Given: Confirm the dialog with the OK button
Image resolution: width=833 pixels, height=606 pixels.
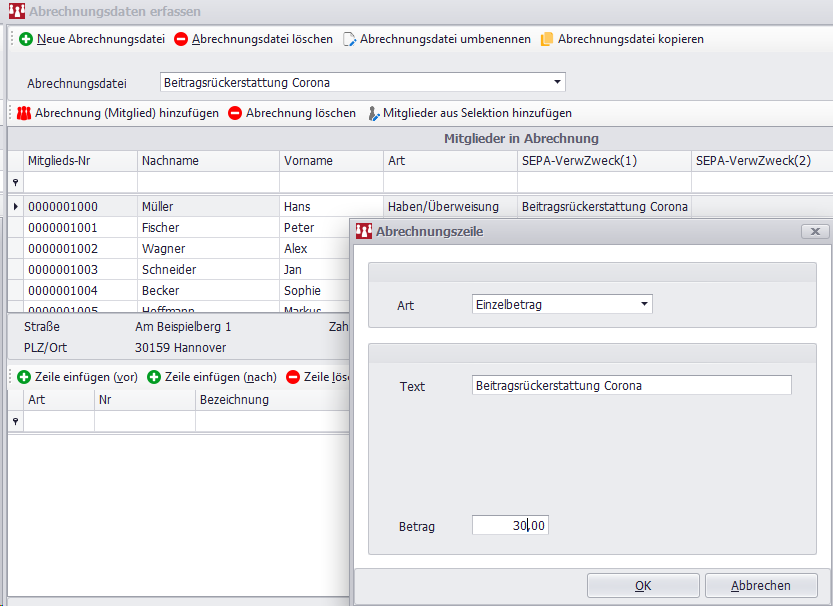Looking at the screenshot, I should (x=643, y=585).
